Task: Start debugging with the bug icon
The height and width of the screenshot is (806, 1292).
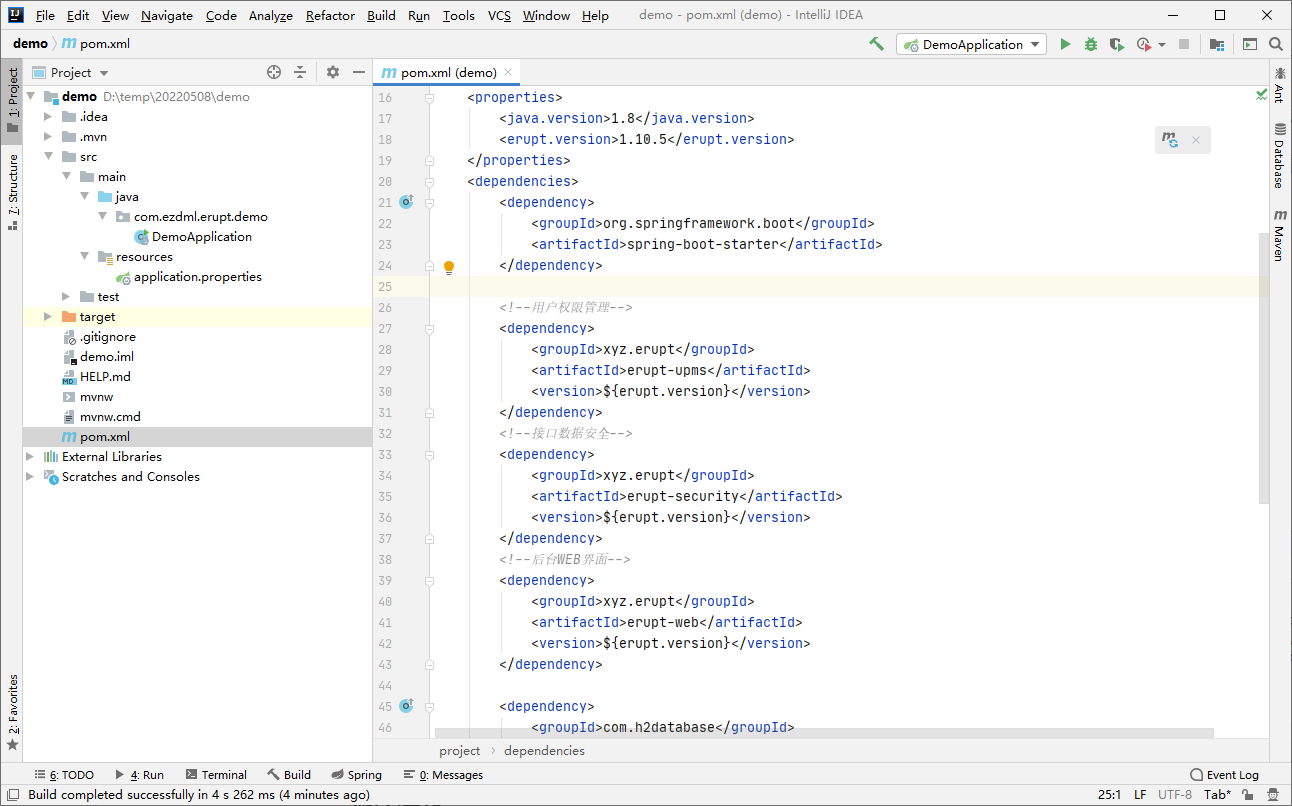Action: (1091, 44)
